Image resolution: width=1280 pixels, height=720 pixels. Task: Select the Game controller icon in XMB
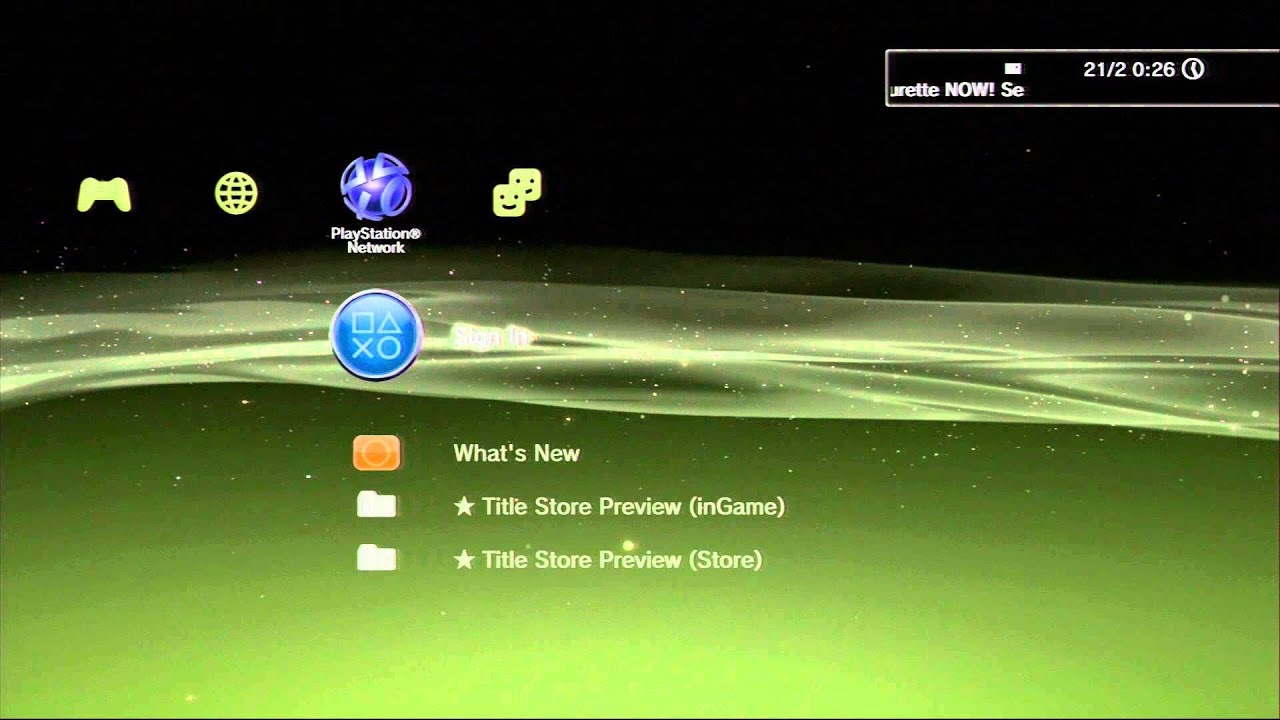click(104, 194)
